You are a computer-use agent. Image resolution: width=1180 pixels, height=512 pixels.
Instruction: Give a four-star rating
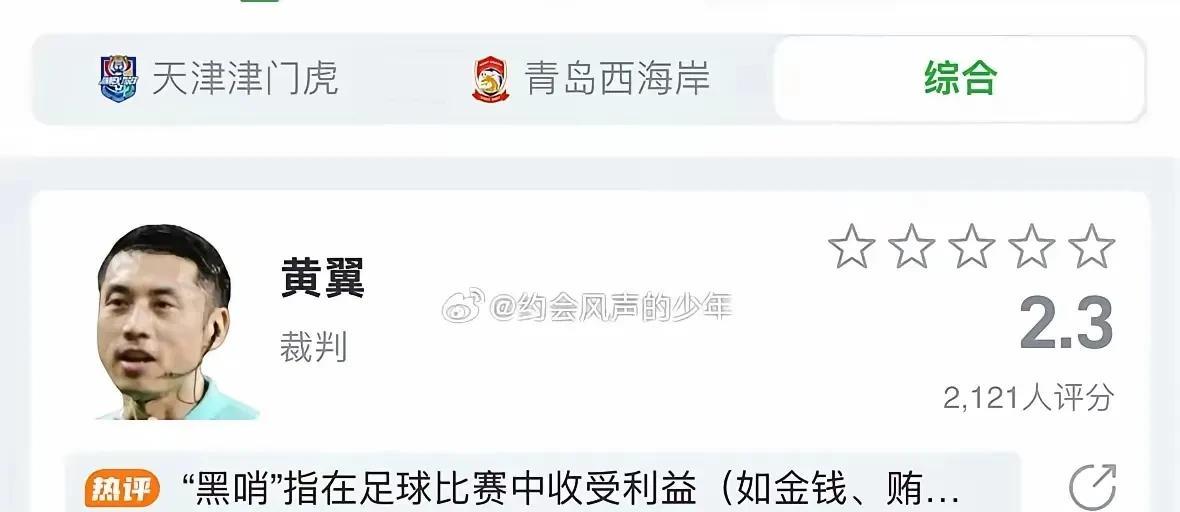point(1032,246)
